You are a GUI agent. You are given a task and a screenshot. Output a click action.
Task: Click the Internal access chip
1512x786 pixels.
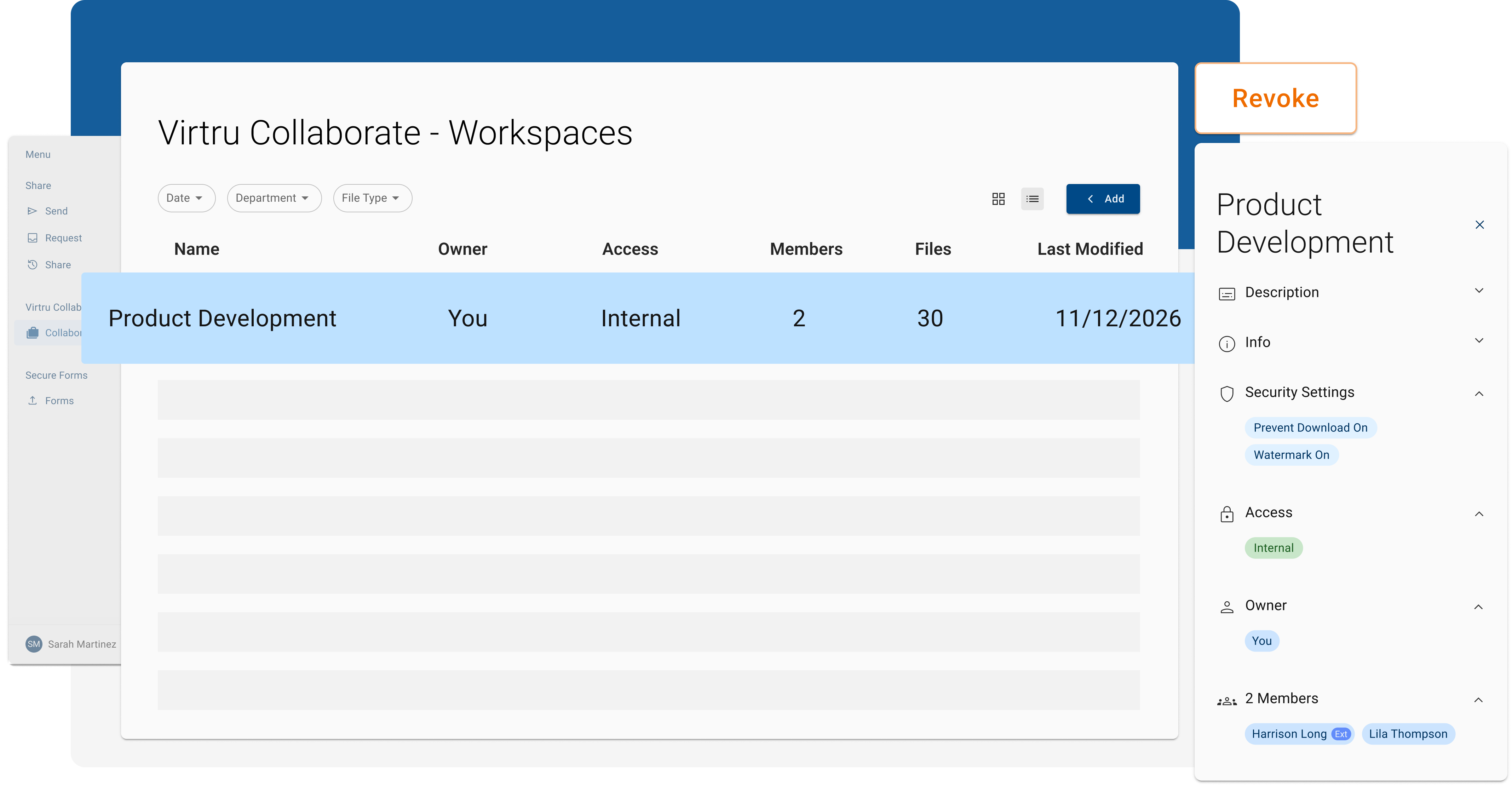[1273, 548]
